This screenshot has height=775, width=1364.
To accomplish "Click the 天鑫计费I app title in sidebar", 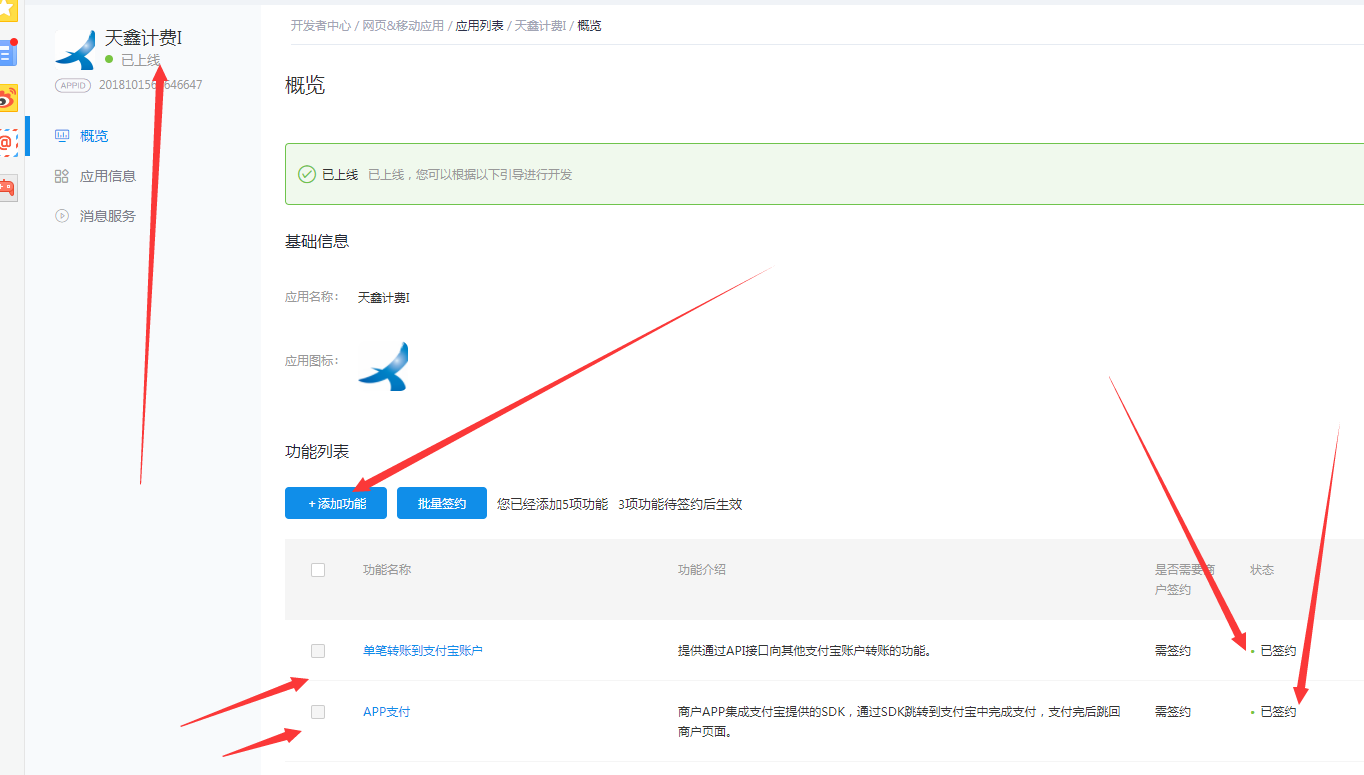I will point(143,38).
